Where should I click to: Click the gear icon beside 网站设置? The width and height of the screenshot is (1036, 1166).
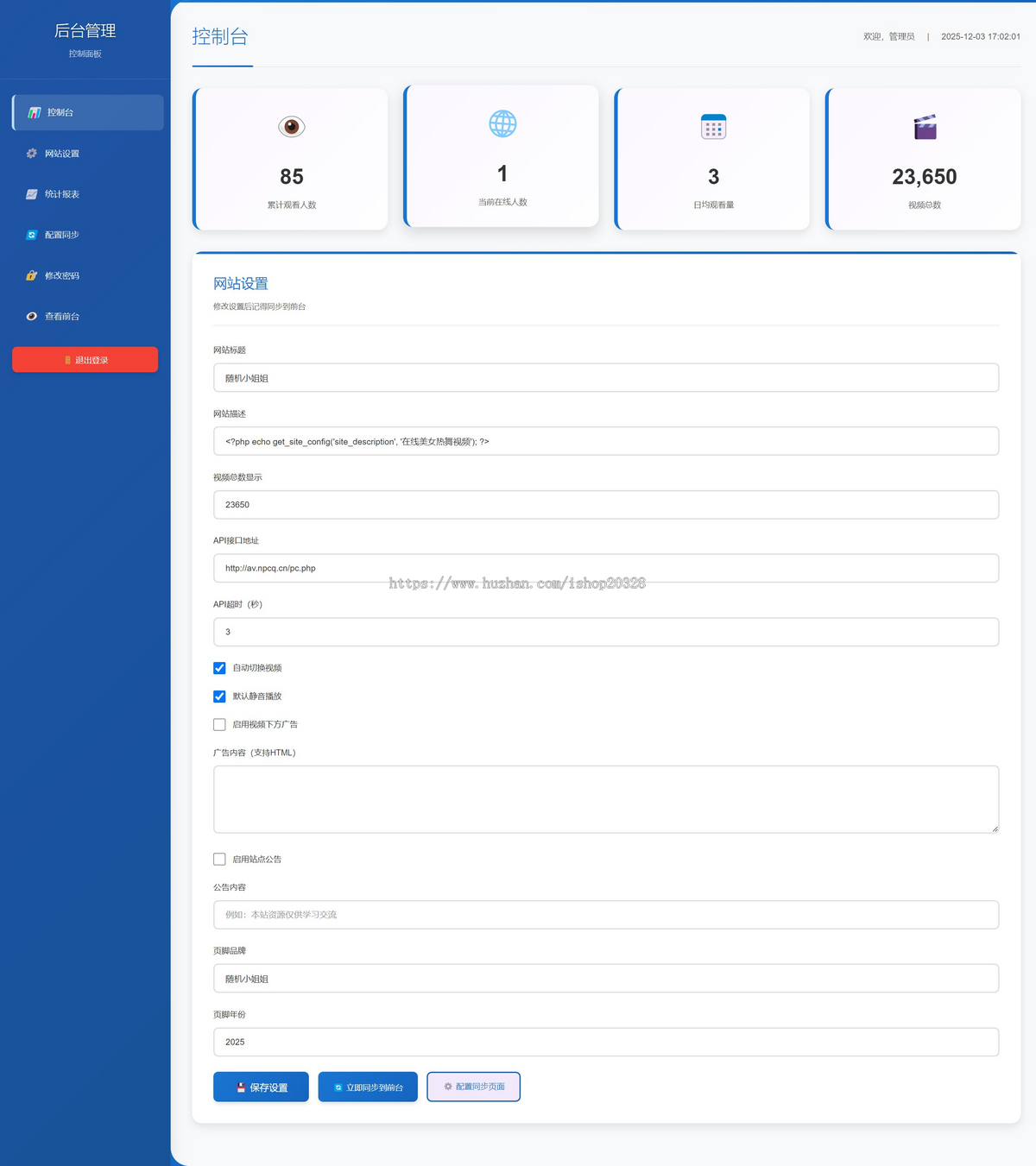pos(32,154)
